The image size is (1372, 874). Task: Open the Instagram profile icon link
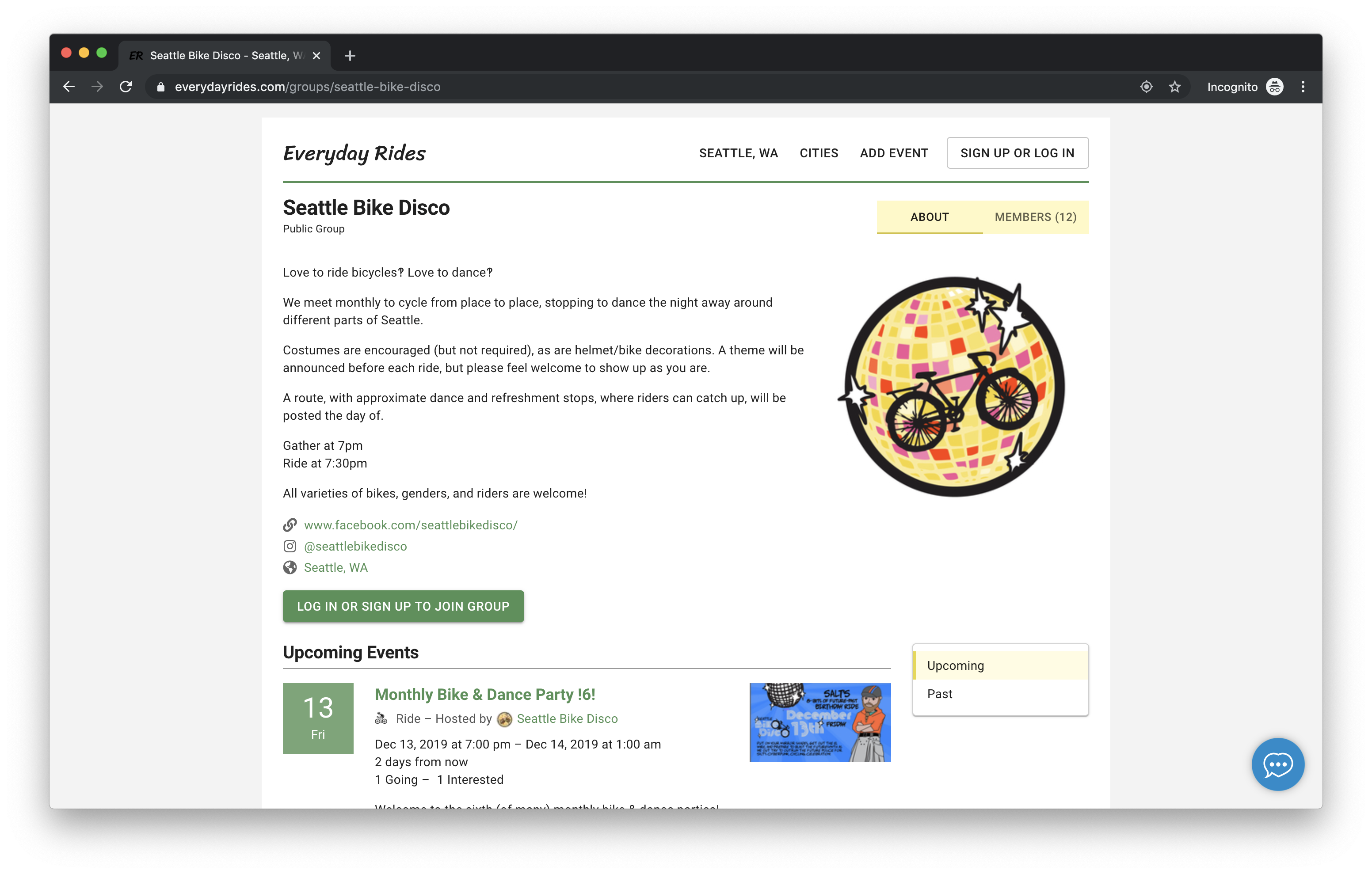pos(290,546)
